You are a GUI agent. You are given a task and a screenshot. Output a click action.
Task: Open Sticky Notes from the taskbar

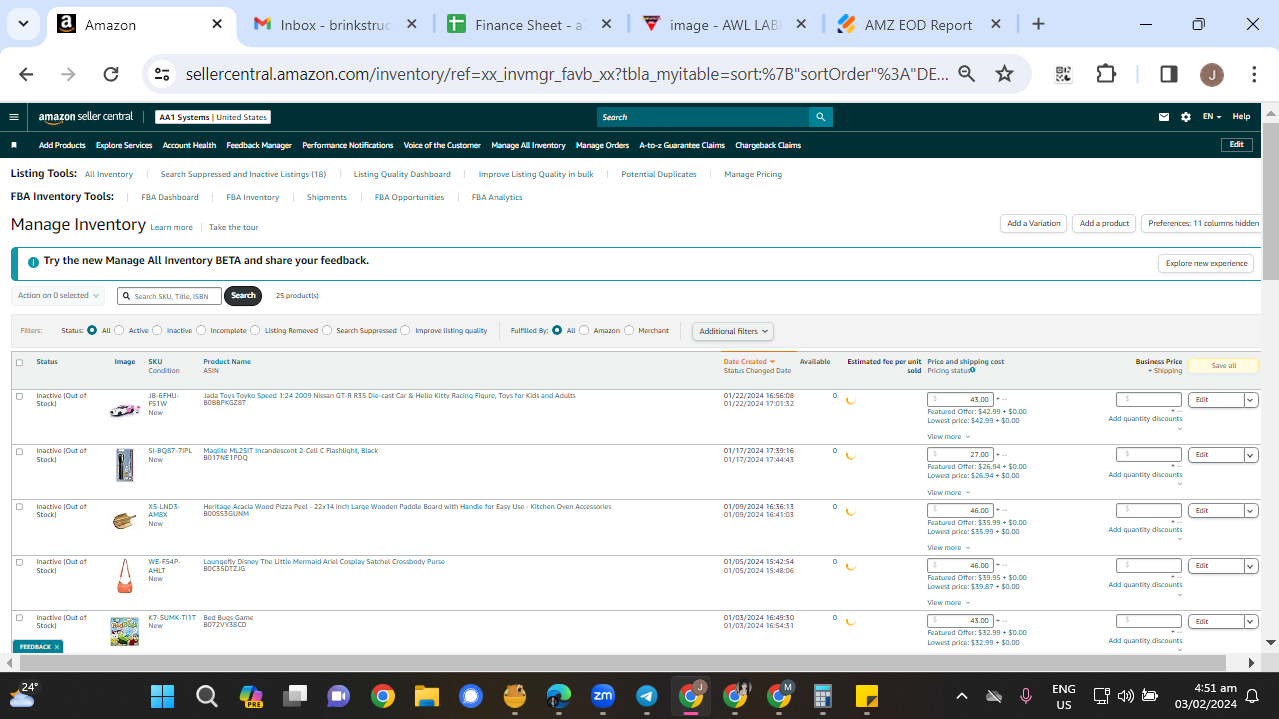(866, 696)
